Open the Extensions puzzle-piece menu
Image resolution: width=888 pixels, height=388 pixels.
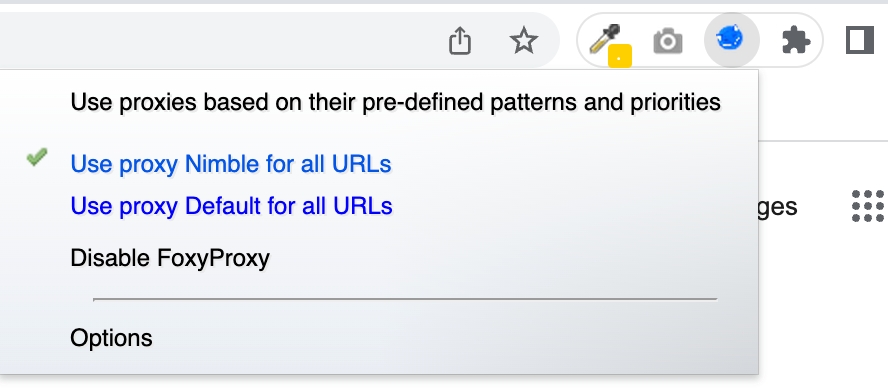click(795, 41)
